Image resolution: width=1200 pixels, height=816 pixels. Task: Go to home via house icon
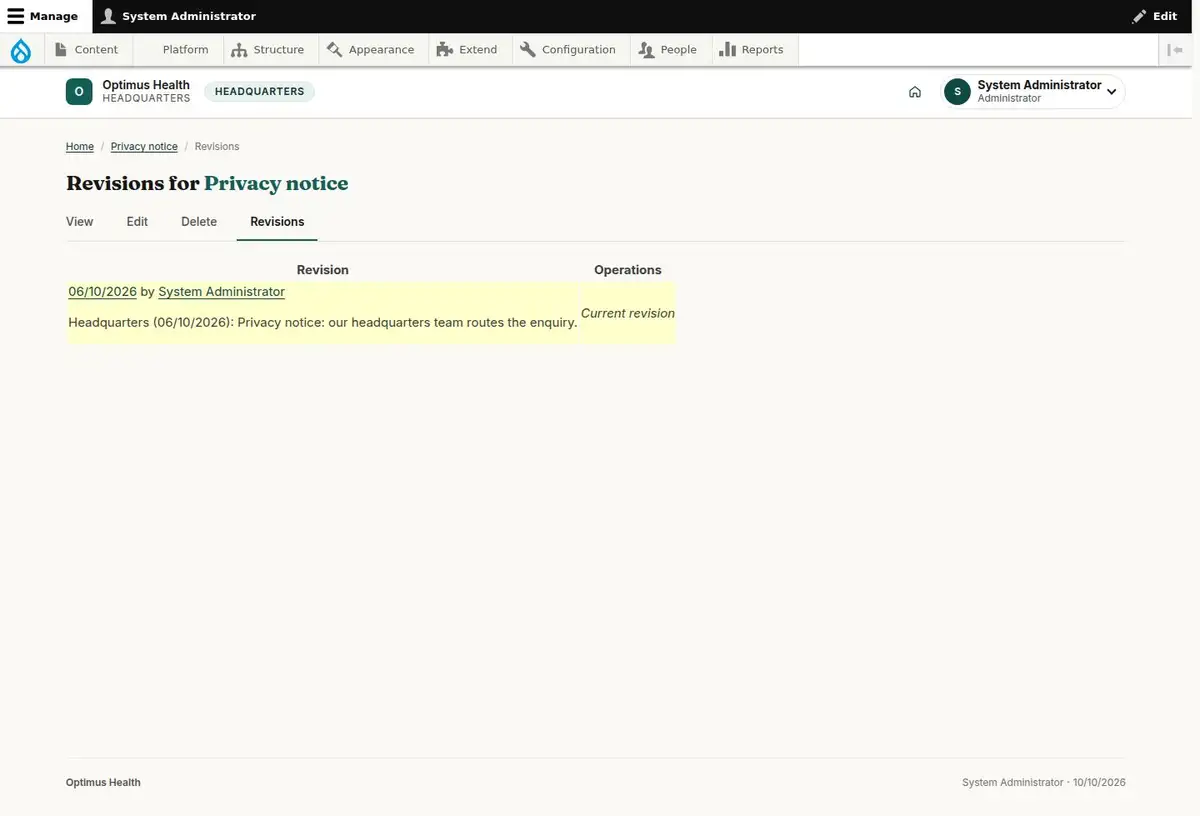click(915, 92)
